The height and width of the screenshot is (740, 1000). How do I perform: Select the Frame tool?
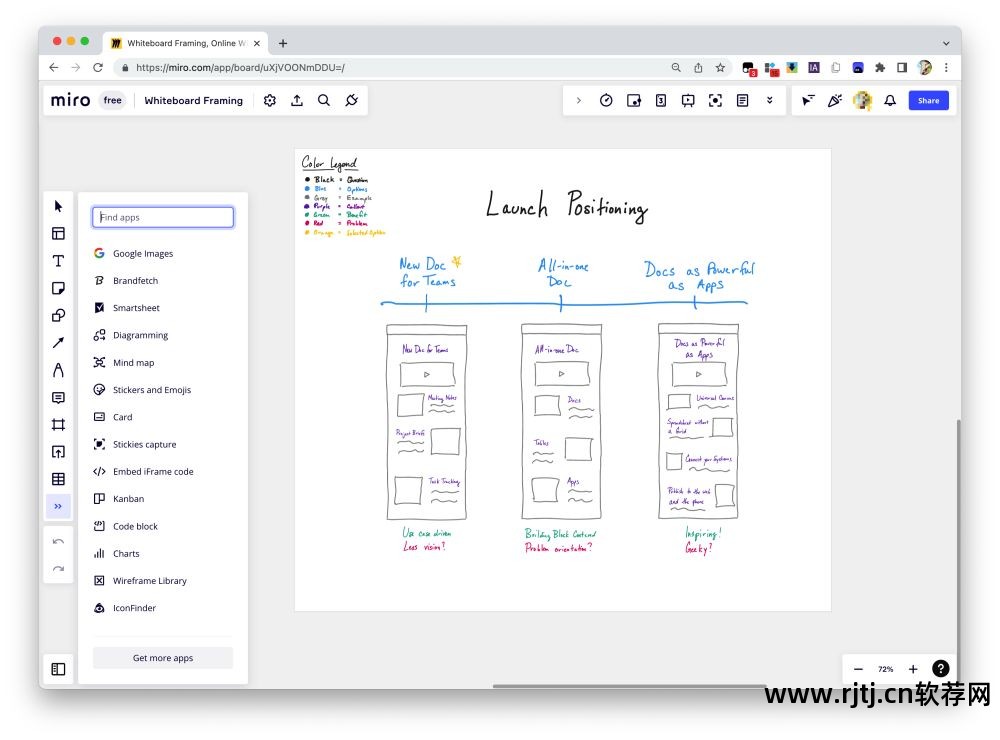pos(58,425)
